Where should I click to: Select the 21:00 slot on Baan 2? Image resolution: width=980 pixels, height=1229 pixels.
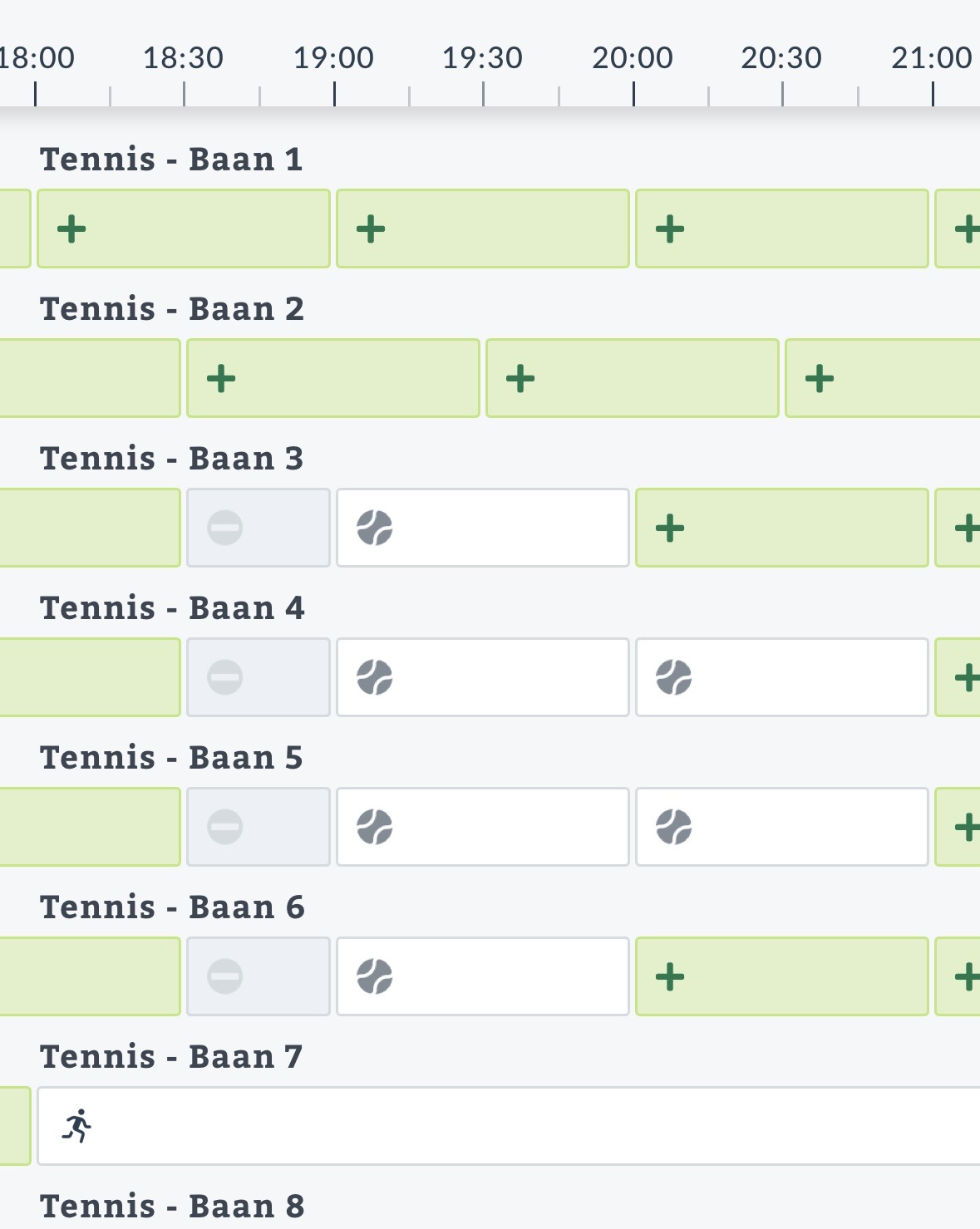tap(881, 379)
